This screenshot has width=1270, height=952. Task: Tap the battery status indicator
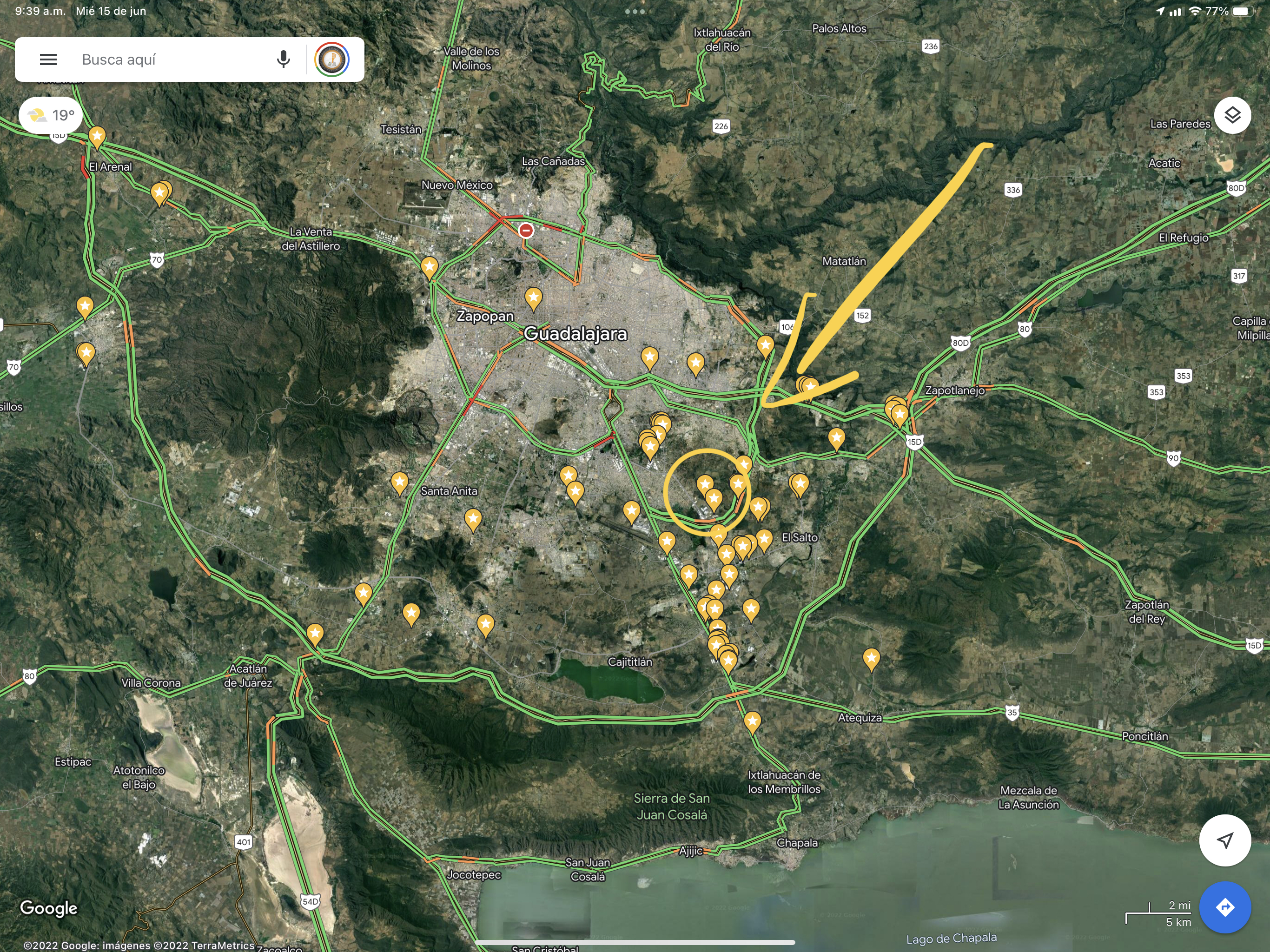tap(1243, 12)
